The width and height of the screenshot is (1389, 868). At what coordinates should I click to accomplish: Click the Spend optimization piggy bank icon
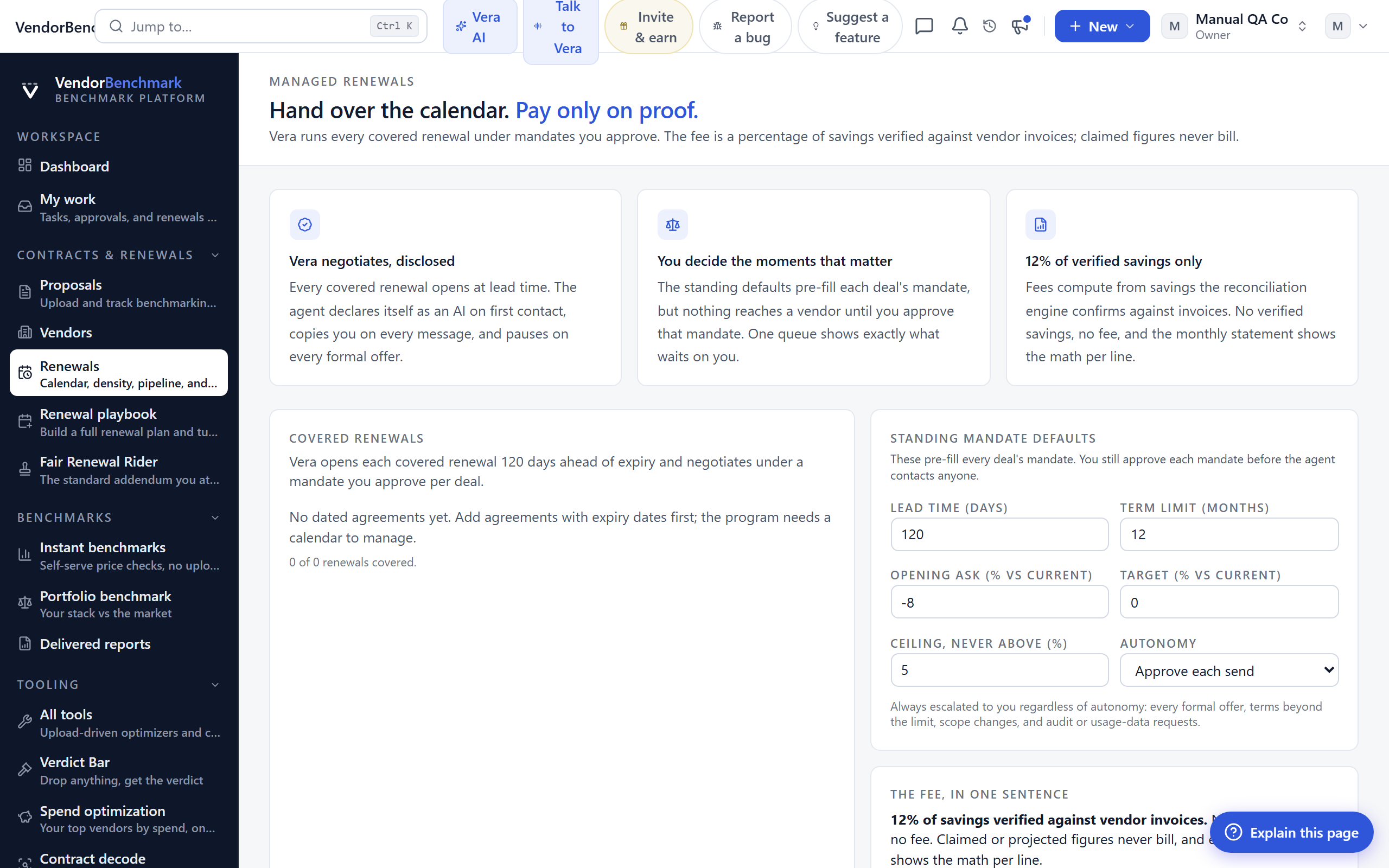click(x=24, y=818)
